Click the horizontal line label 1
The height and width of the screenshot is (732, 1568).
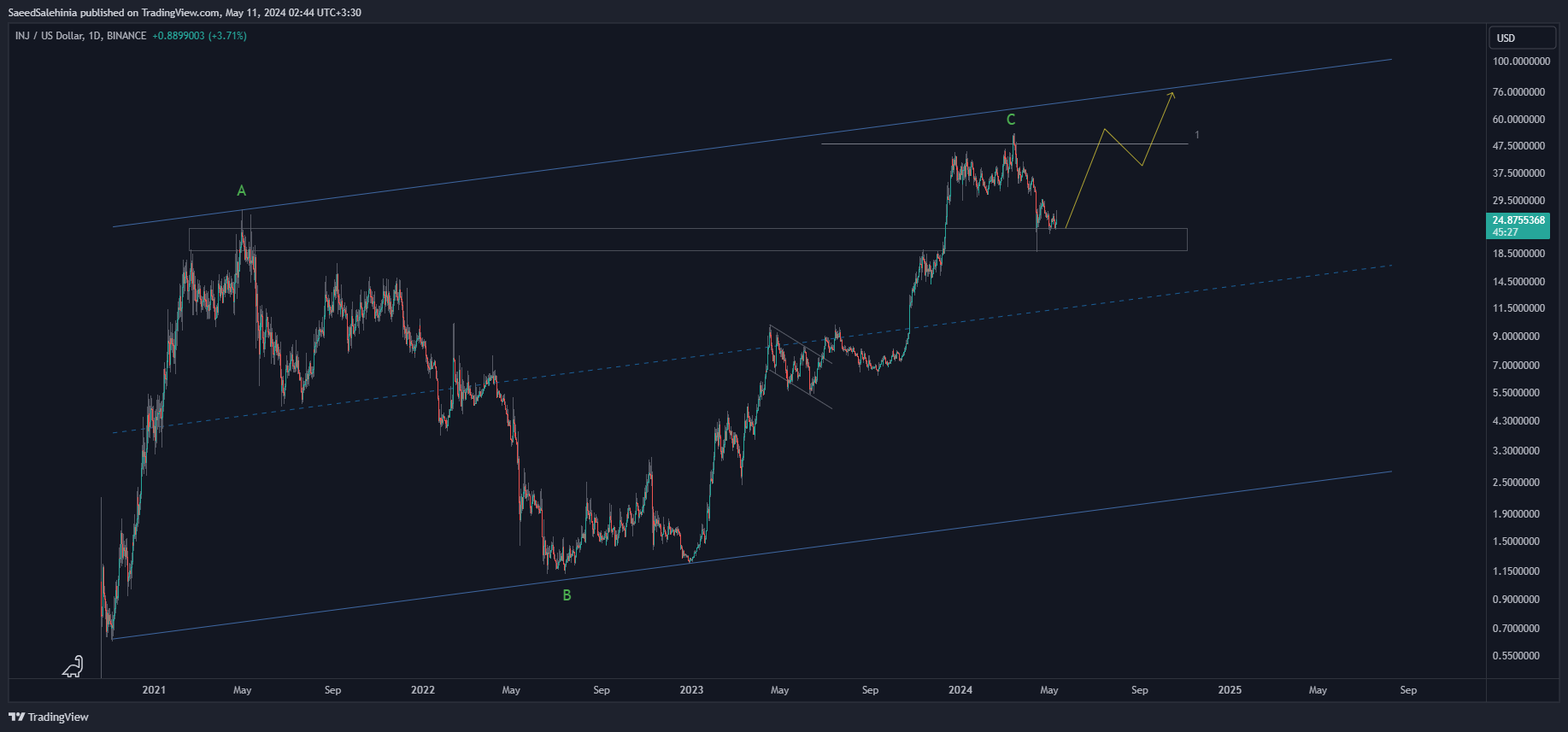(1197, 135)
